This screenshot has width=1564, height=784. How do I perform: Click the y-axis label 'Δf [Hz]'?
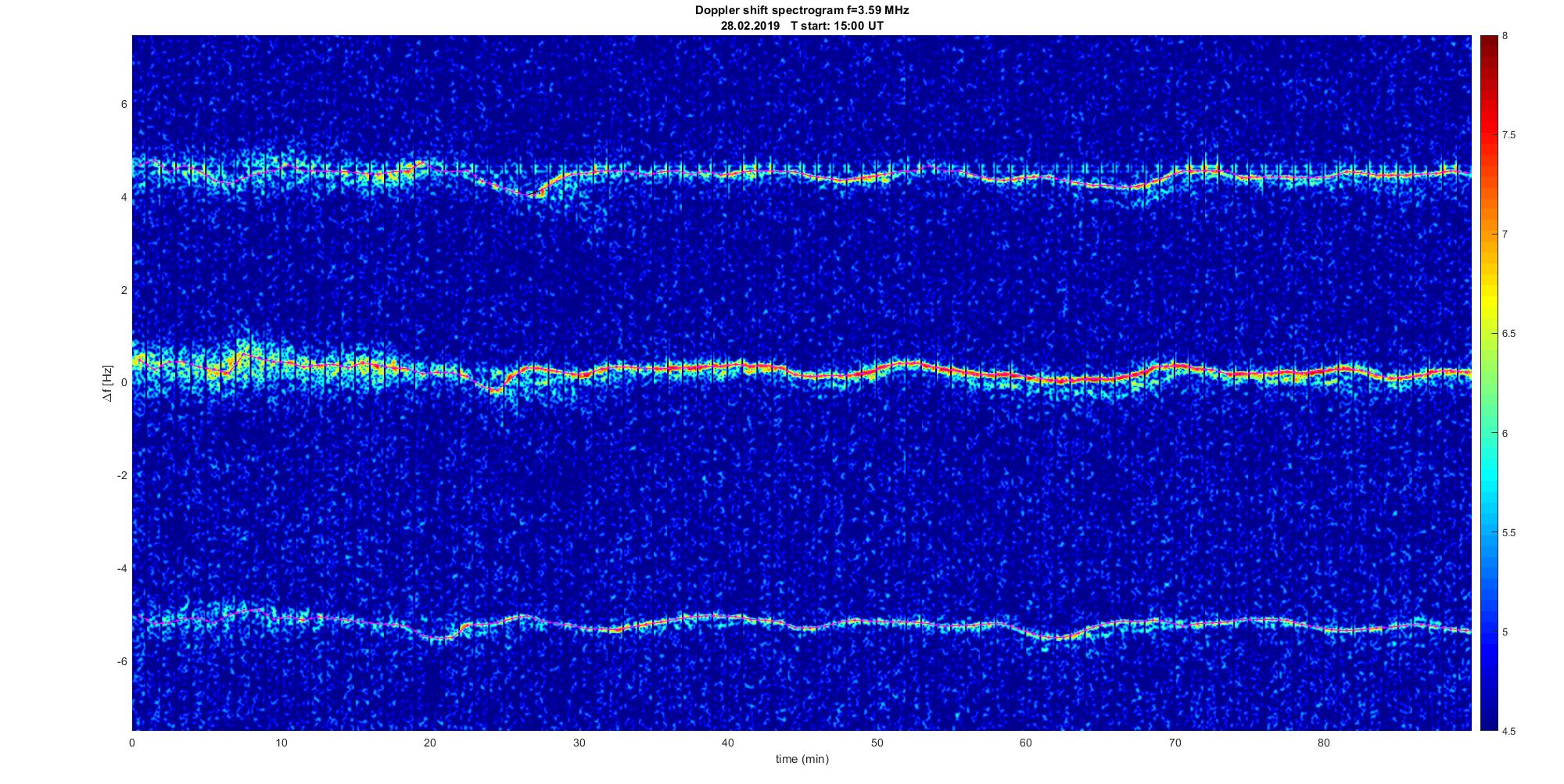(108, 383)
